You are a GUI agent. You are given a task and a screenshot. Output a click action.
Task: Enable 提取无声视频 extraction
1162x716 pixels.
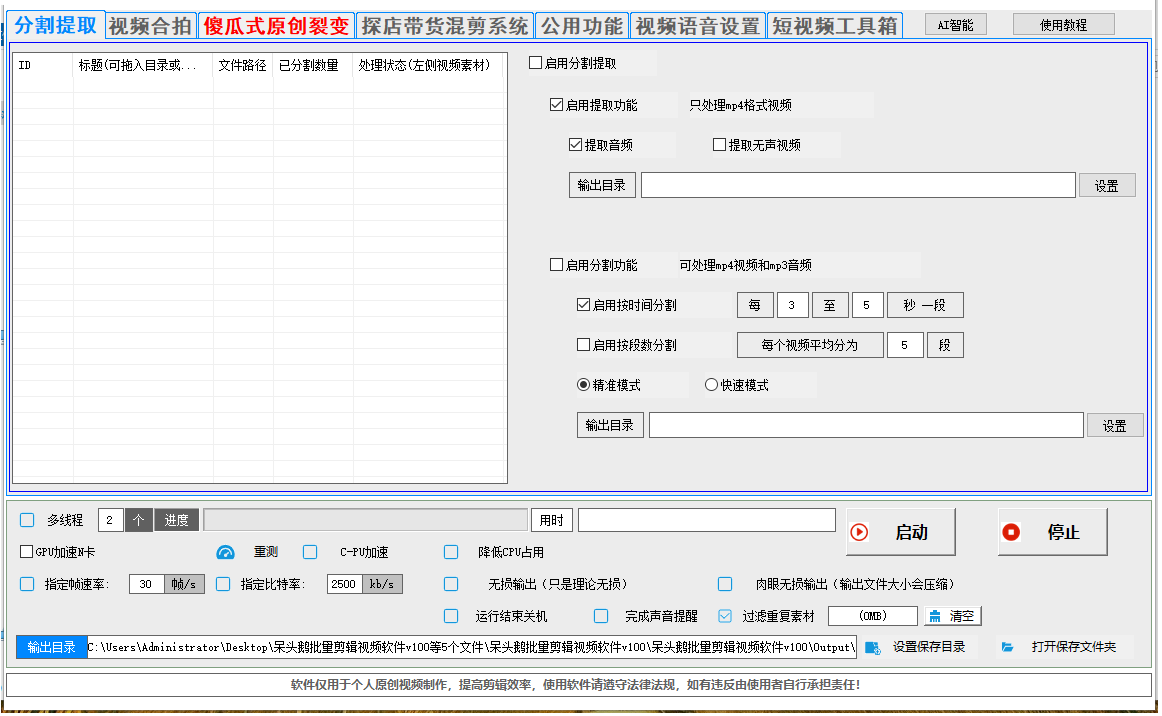[718, 145]
